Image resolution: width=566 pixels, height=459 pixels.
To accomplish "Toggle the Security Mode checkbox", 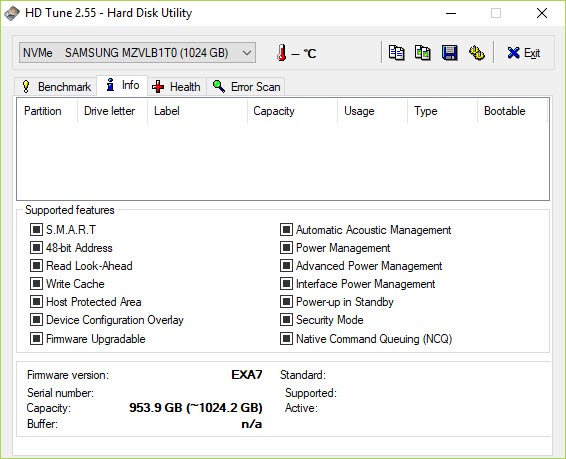I will pyautogui.click(x=286, y=320).
